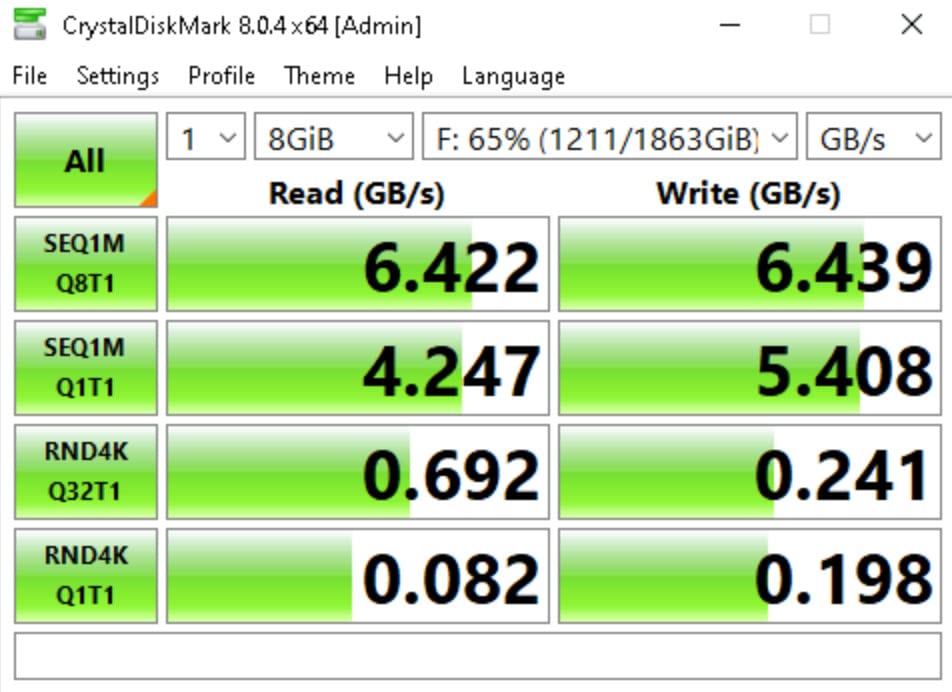Click the Write (GB/s) column header
Screen dimensions: 952x692
(749, 194)
